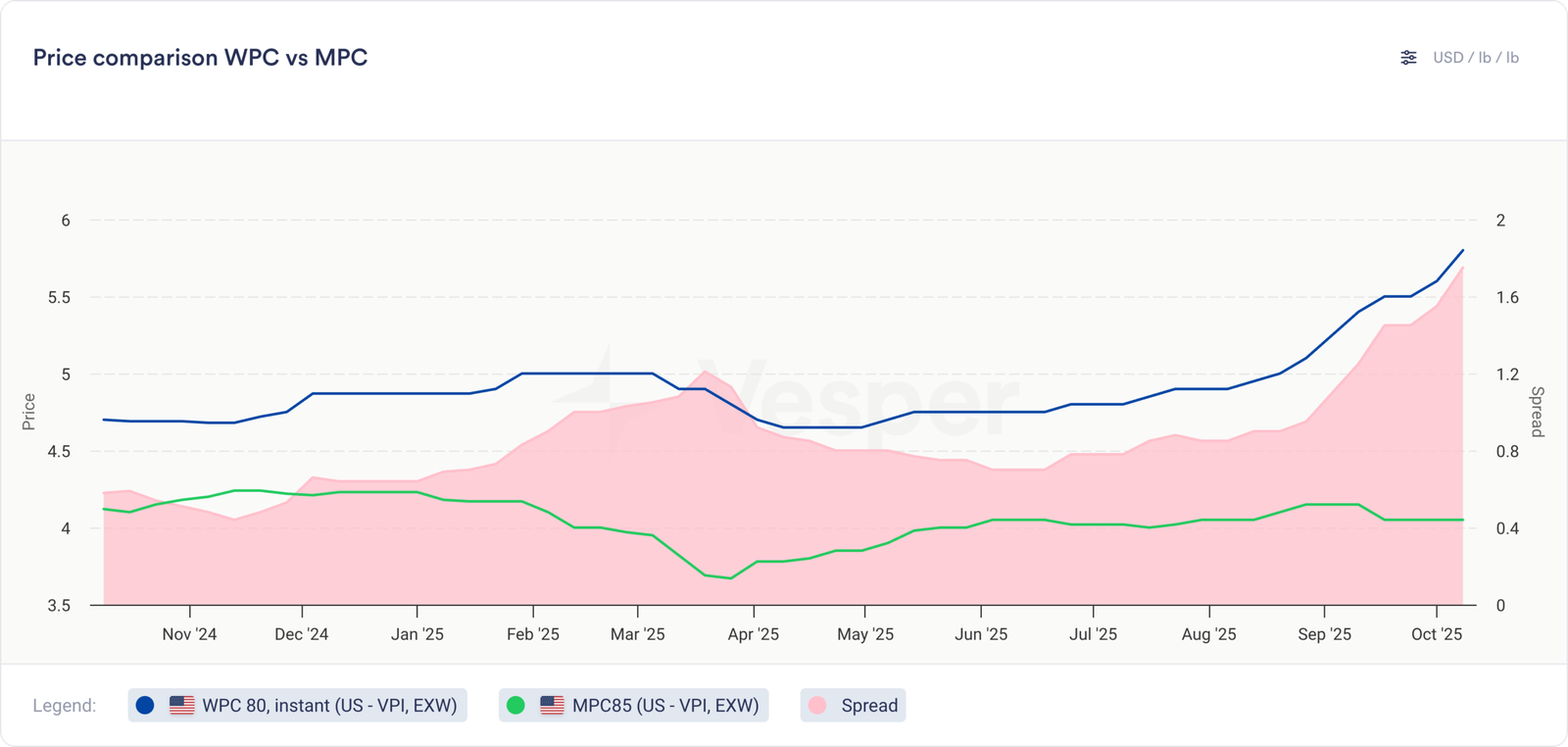Click the US flag beside MPC85
The height and width of the screenshot is (747, 1568).
[x=553, y=705]
